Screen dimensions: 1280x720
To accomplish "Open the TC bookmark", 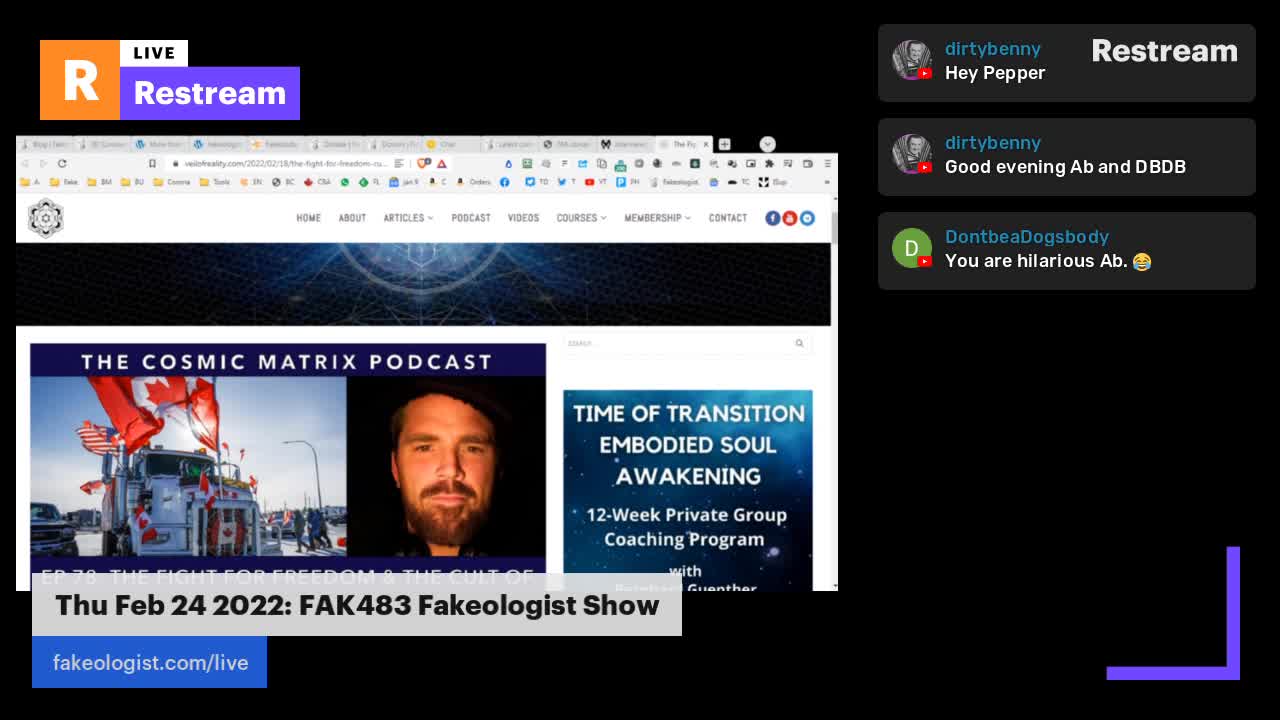I will [x=739, y=182].
